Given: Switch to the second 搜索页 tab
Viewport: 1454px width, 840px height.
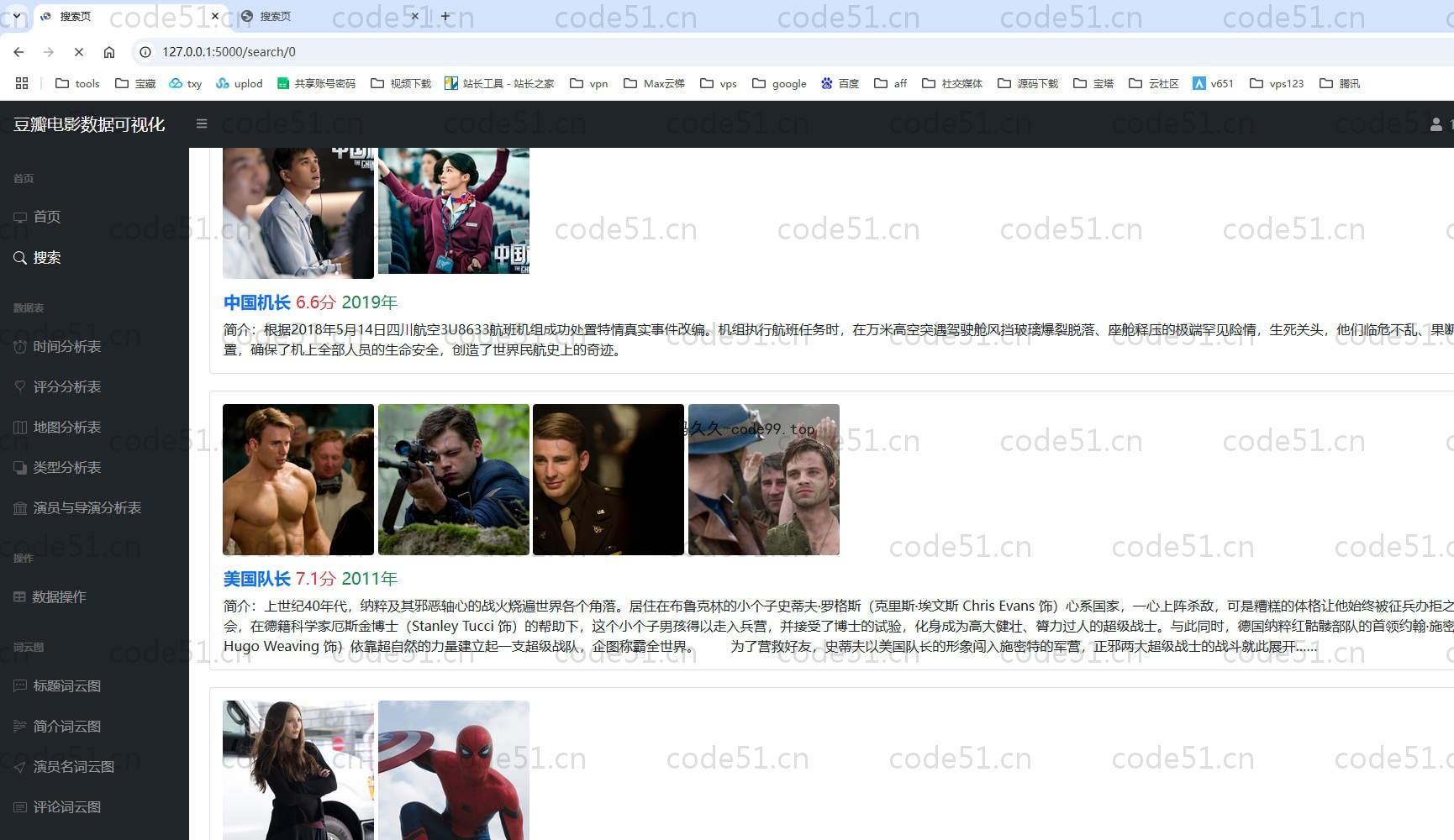Looking at the screenshot, I should (x=329, y=16).
